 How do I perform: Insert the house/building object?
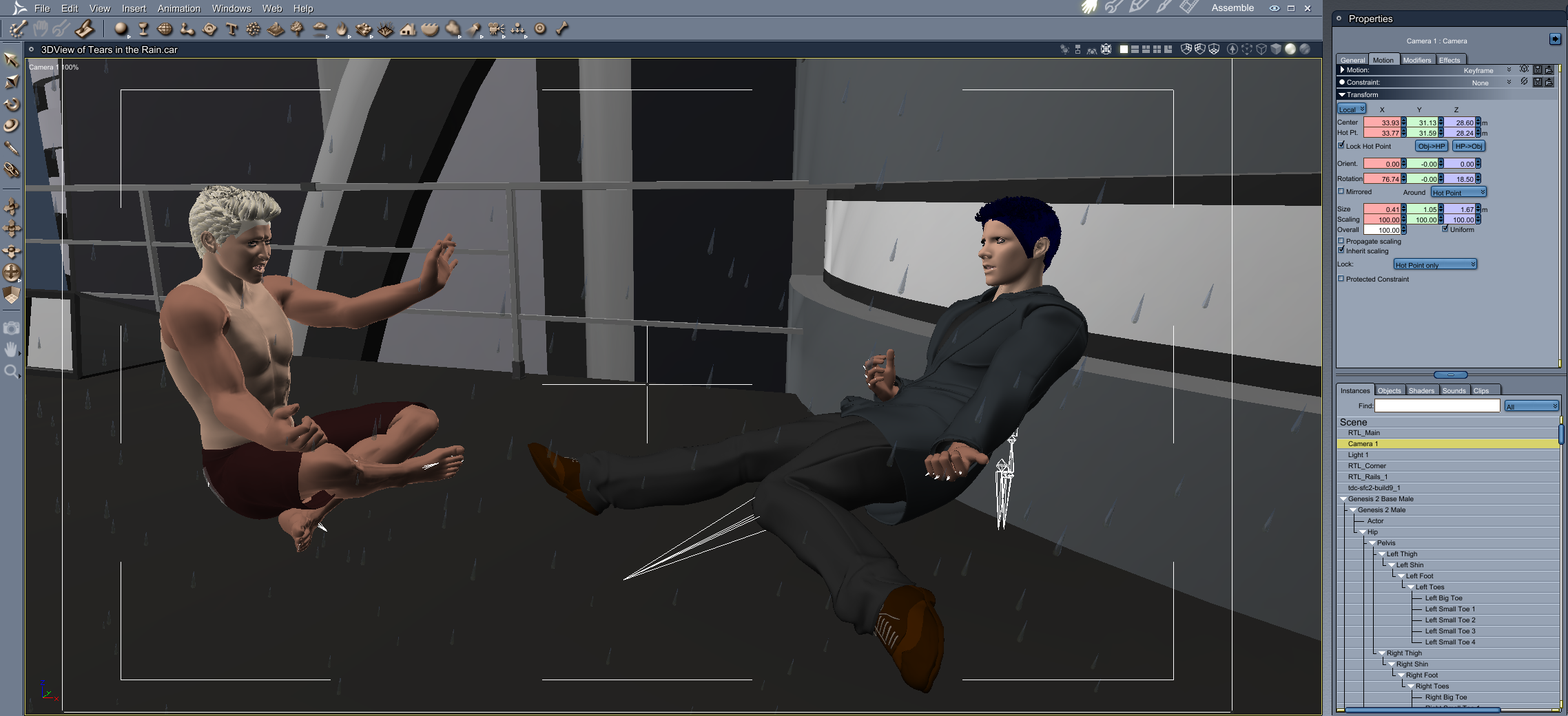408,29
